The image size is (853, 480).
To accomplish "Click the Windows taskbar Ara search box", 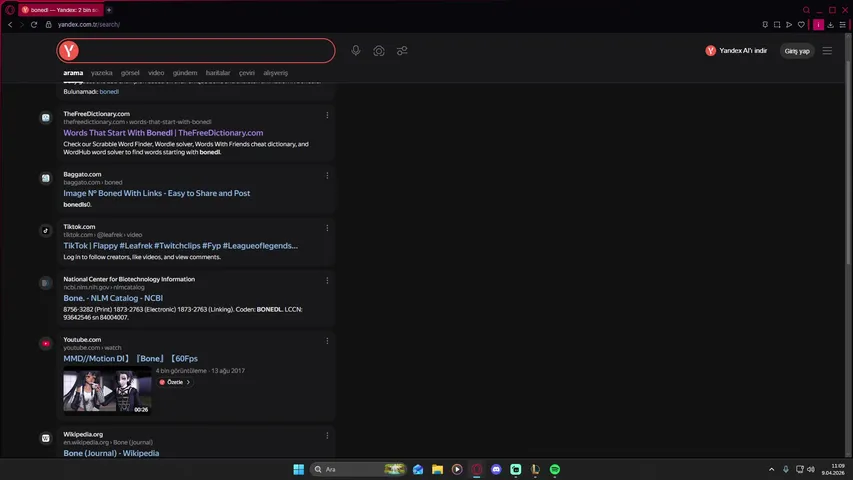I will click(358, 469).
